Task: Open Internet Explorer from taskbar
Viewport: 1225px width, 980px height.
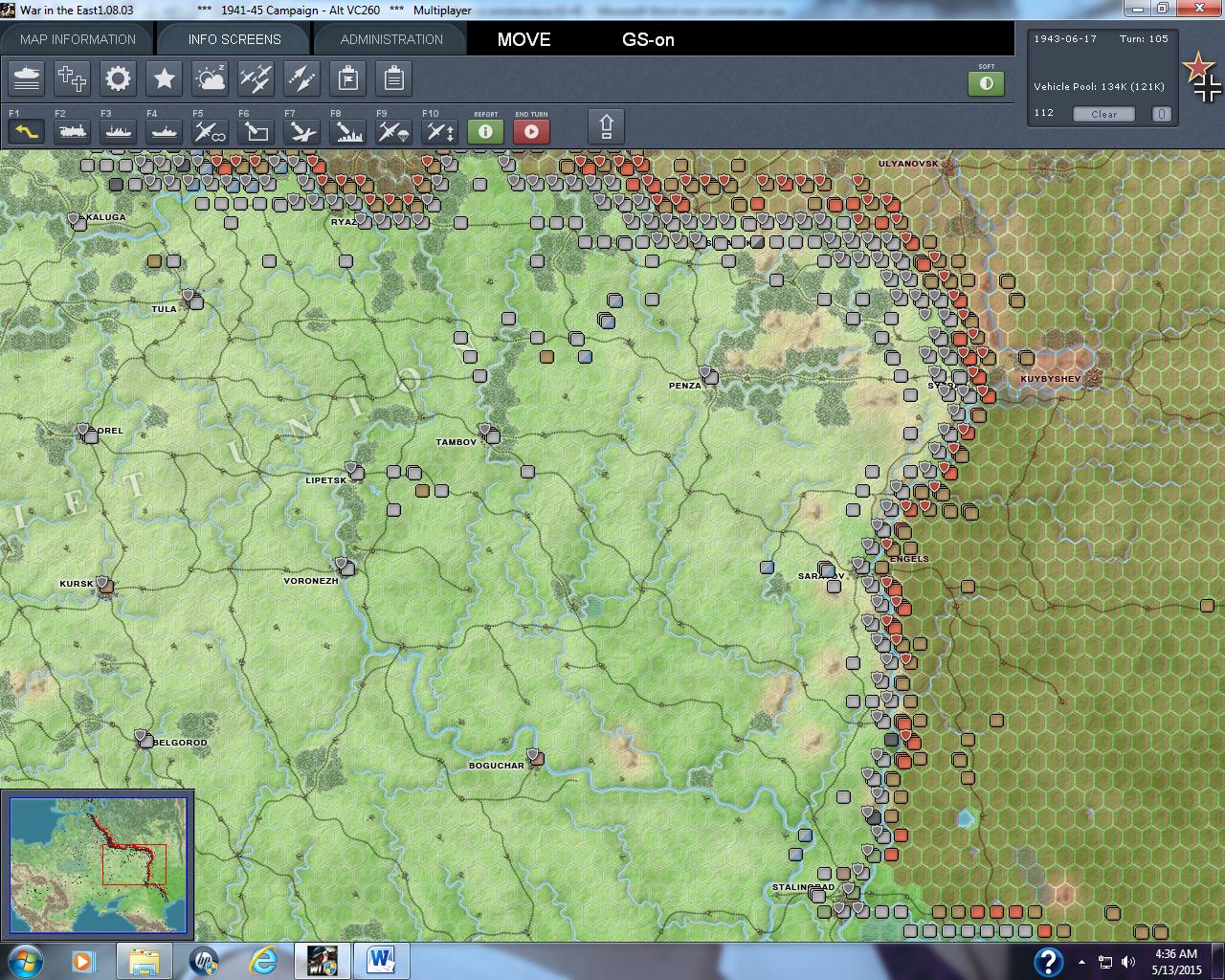Action: pos(262,961)
